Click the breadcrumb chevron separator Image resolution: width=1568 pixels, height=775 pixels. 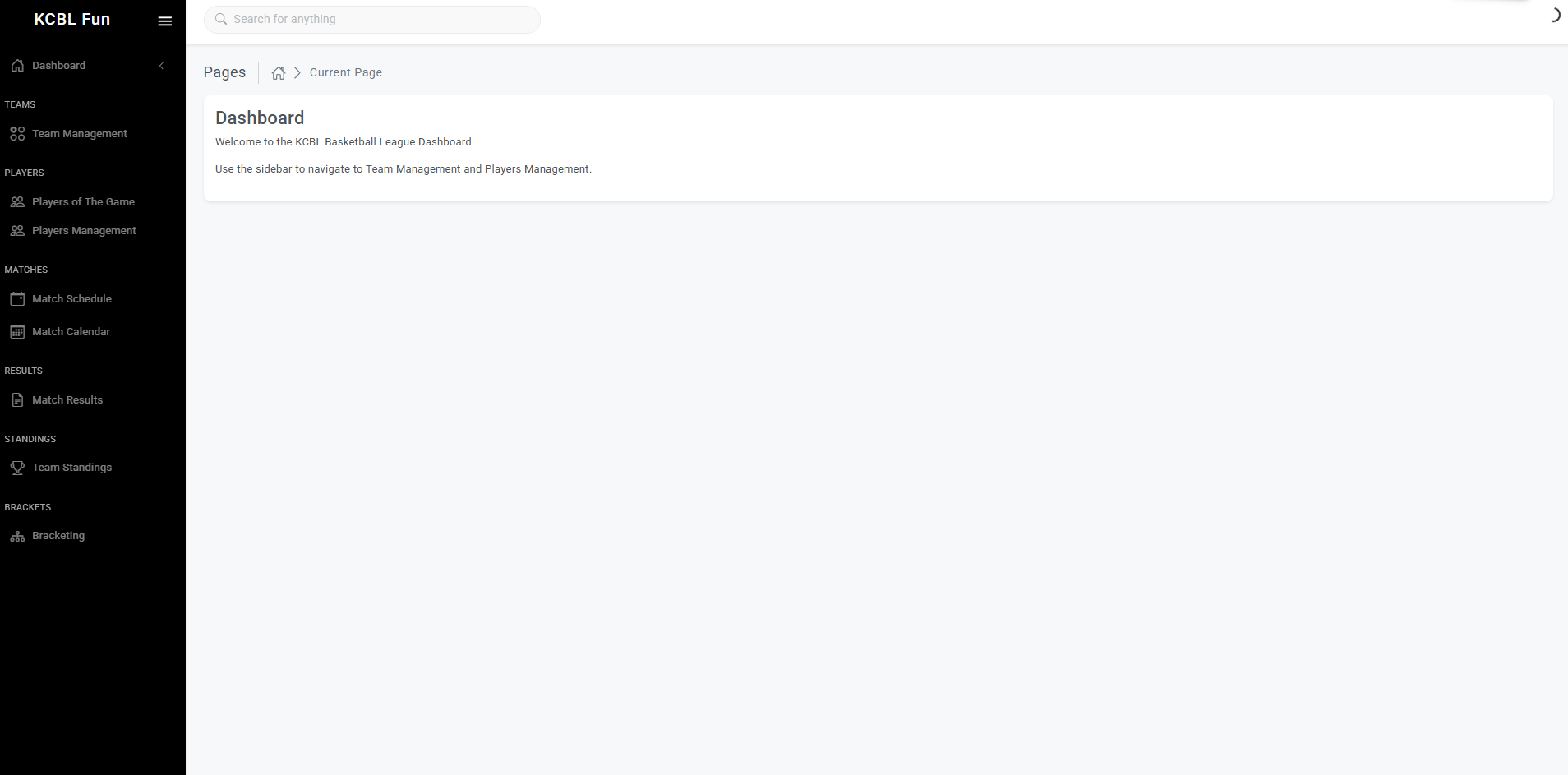[x=297, y=73]
